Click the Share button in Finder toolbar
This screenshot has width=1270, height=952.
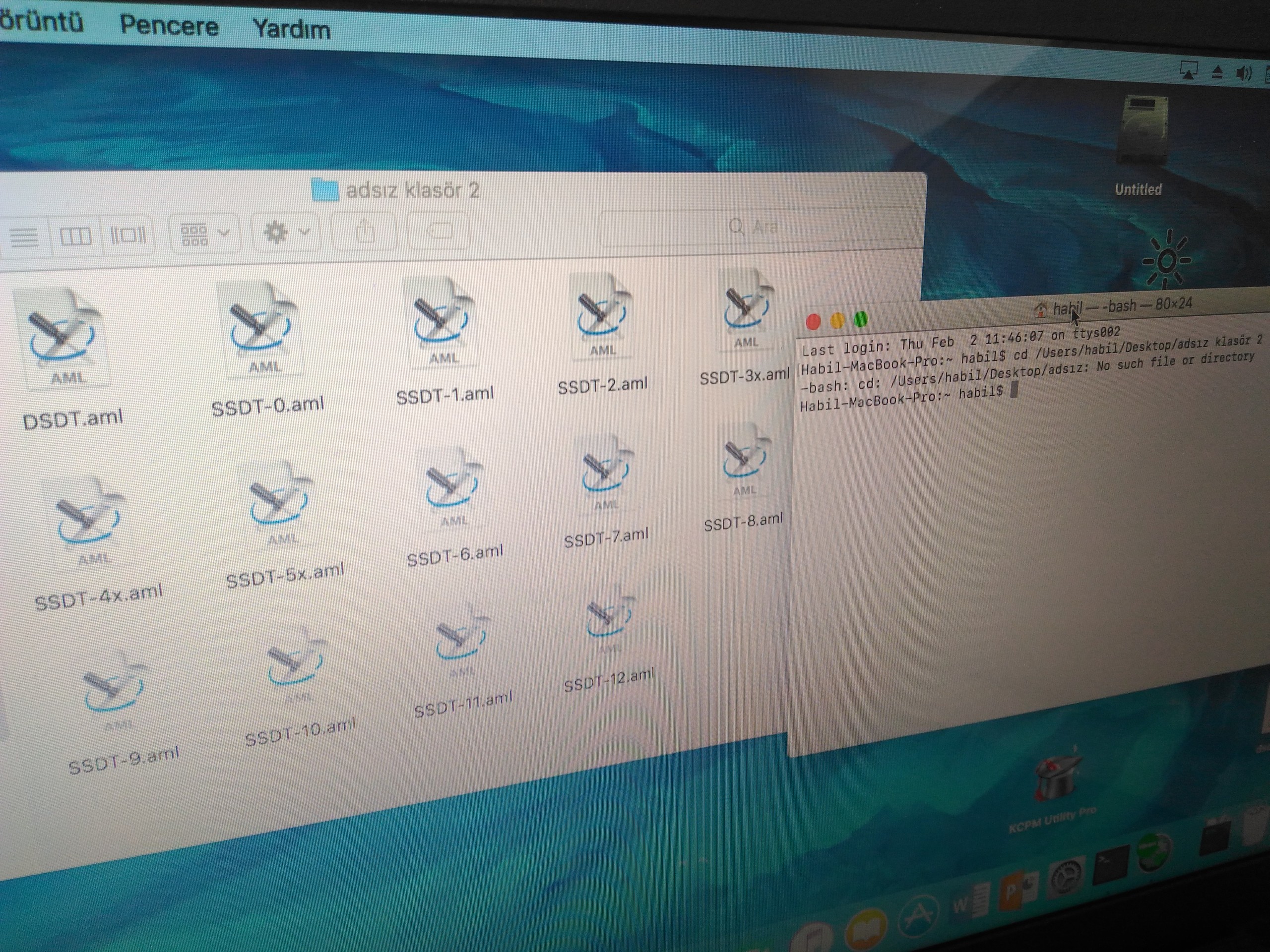[x=365, y=233]
